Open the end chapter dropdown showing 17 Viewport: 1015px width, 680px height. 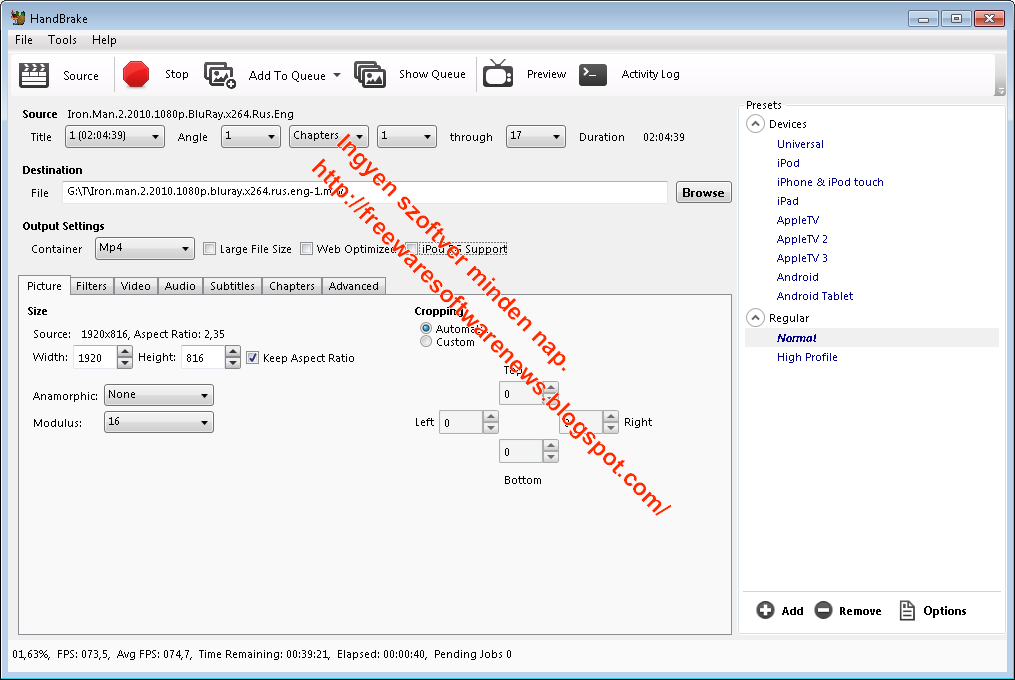tap(535, 137)
